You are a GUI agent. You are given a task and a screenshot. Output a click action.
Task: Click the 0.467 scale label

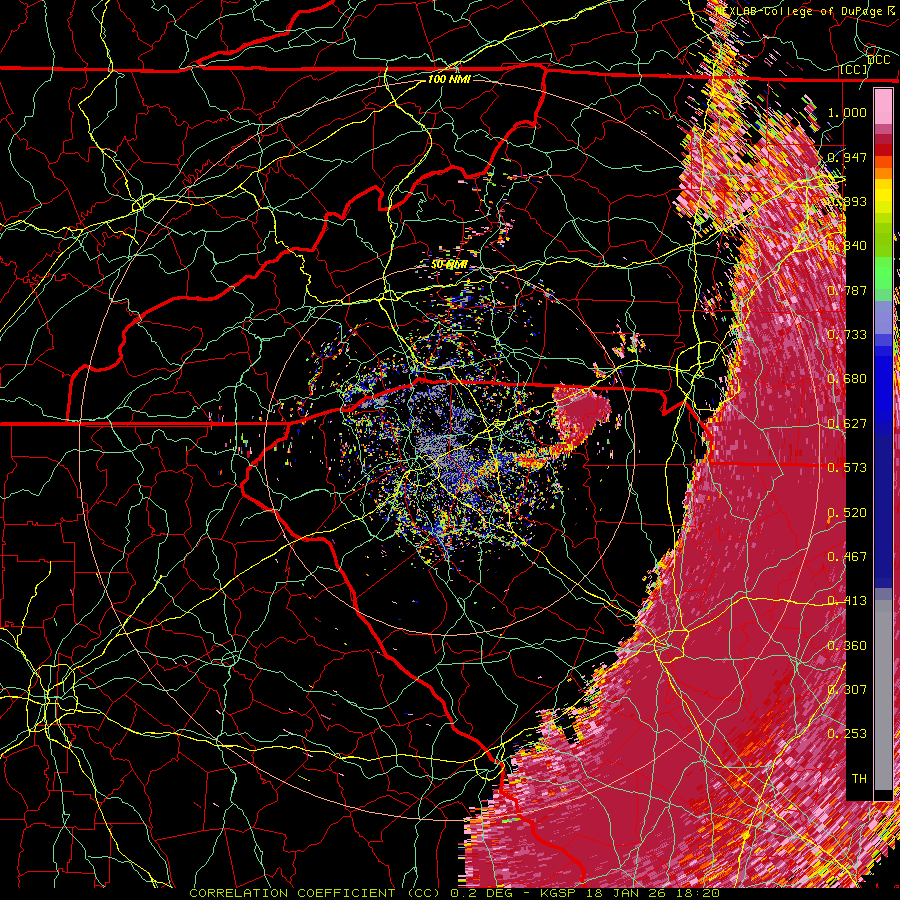[x=847, y=557]
